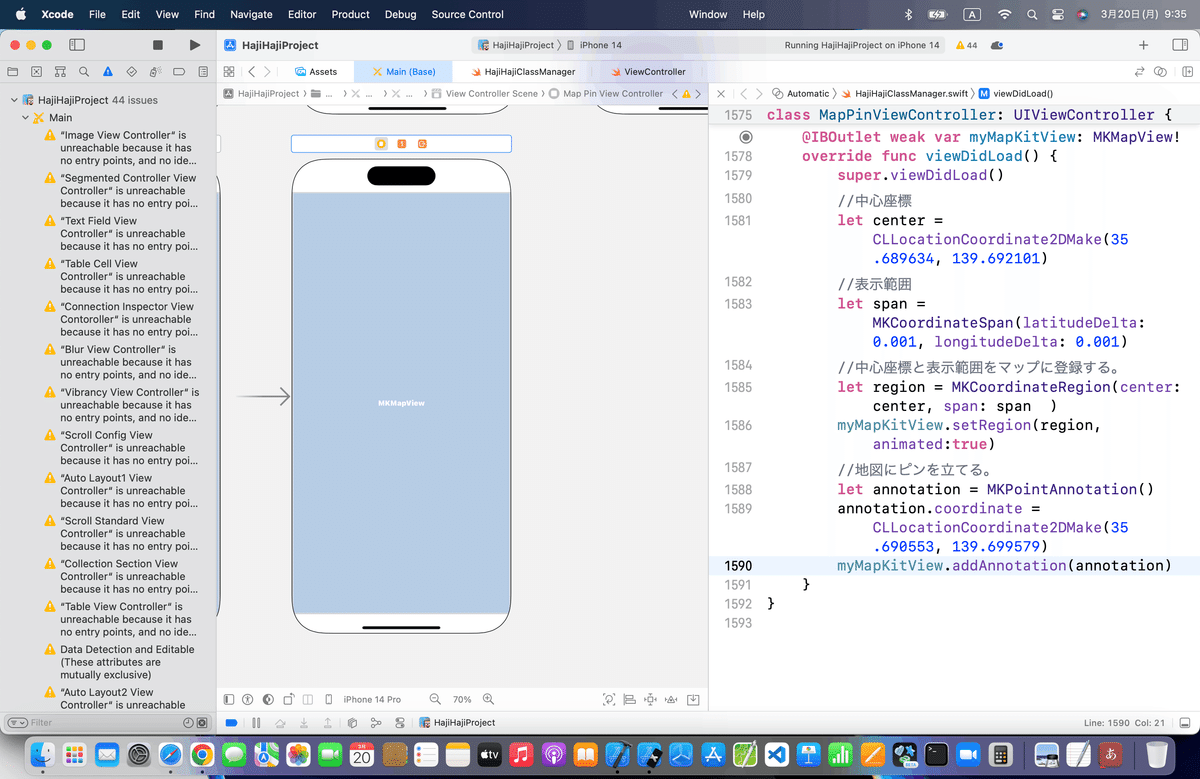1200x779 pixels.
Task: Click the zoom in magnifier on canvas
Action: point(489,699)
